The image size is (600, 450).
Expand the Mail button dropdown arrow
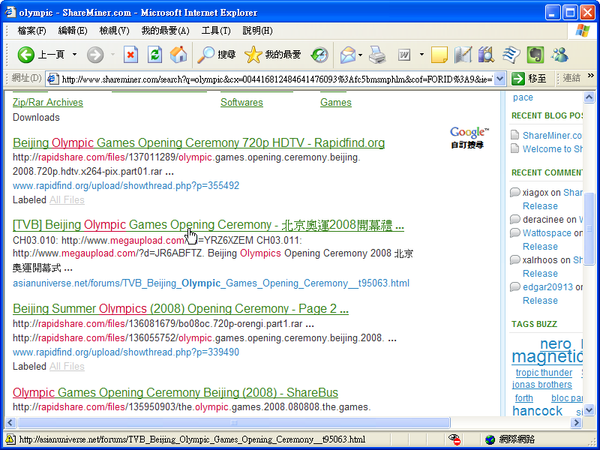360,55
